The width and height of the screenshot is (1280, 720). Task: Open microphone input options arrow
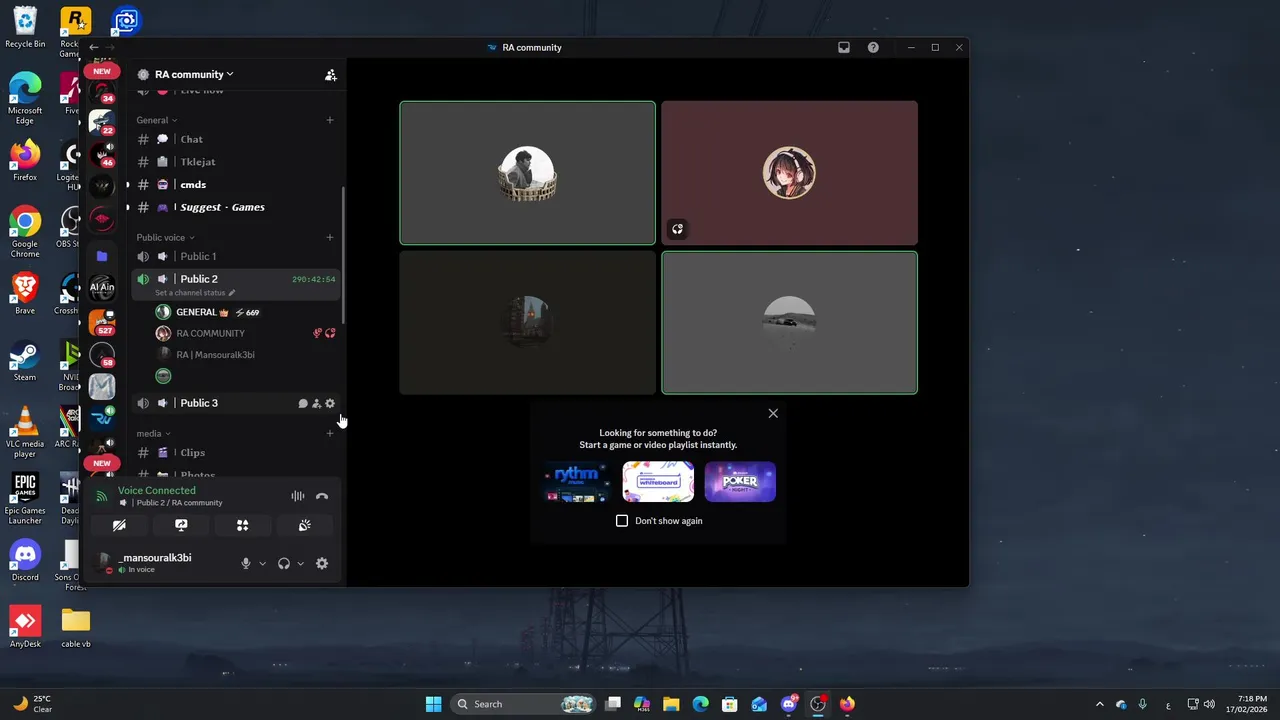click(x=262, y=564)
